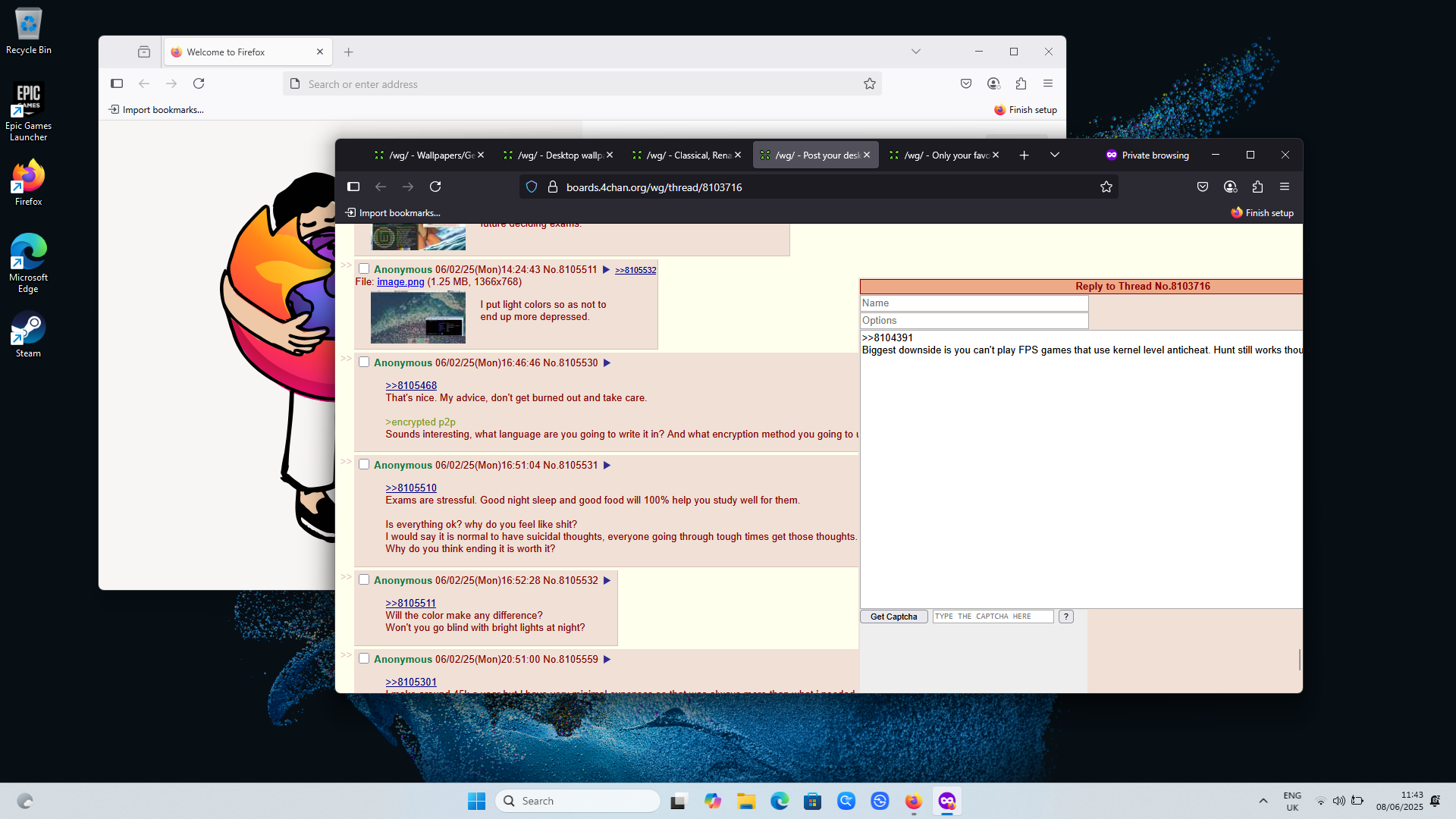Open the image thumbnail of post 8105511
1456x819 pixels.
coord(418,317)
